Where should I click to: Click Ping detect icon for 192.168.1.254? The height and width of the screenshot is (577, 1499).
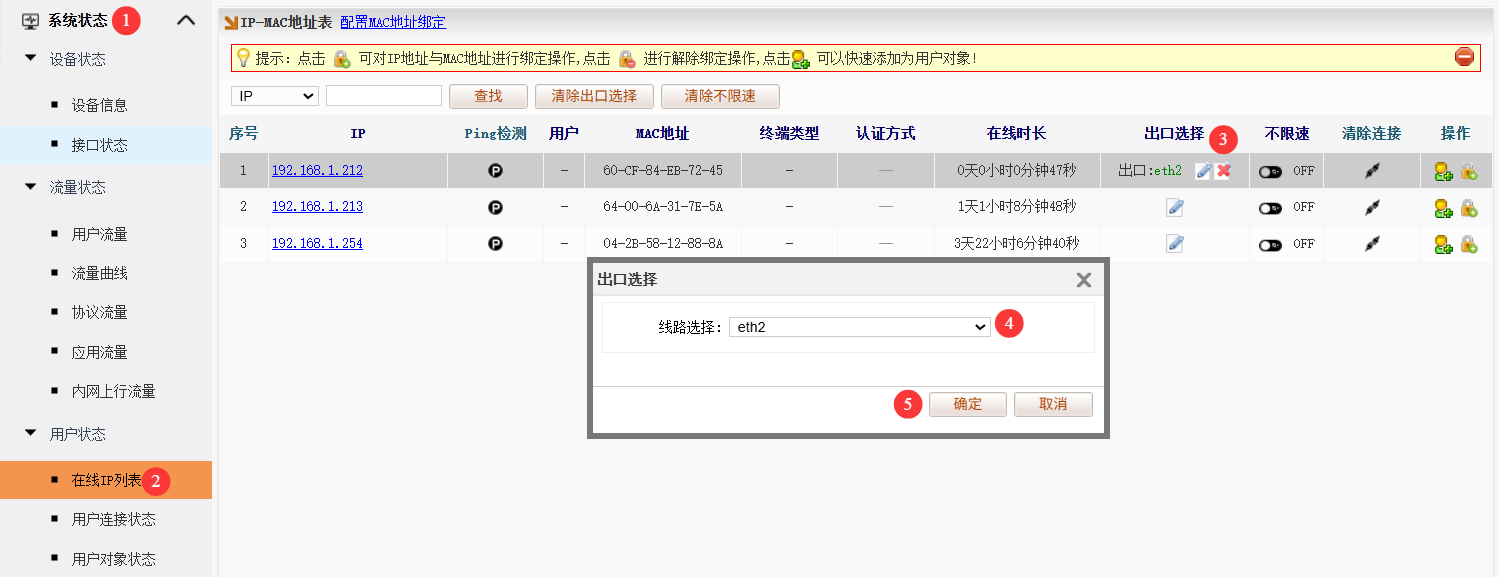(x=495, y=244)
